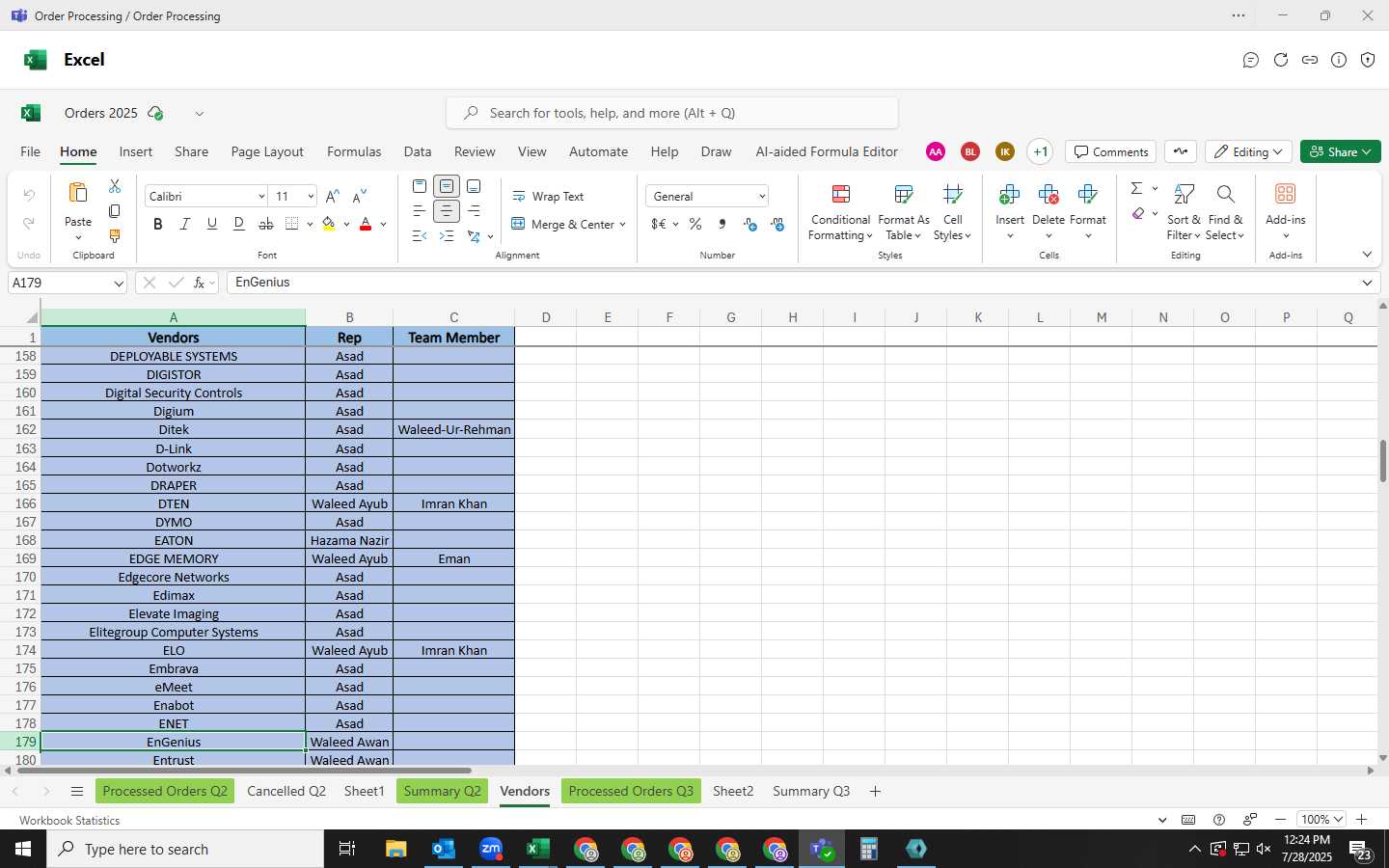
Task: Open zoom level 100% dropdown
Action: coord(1321,820)
